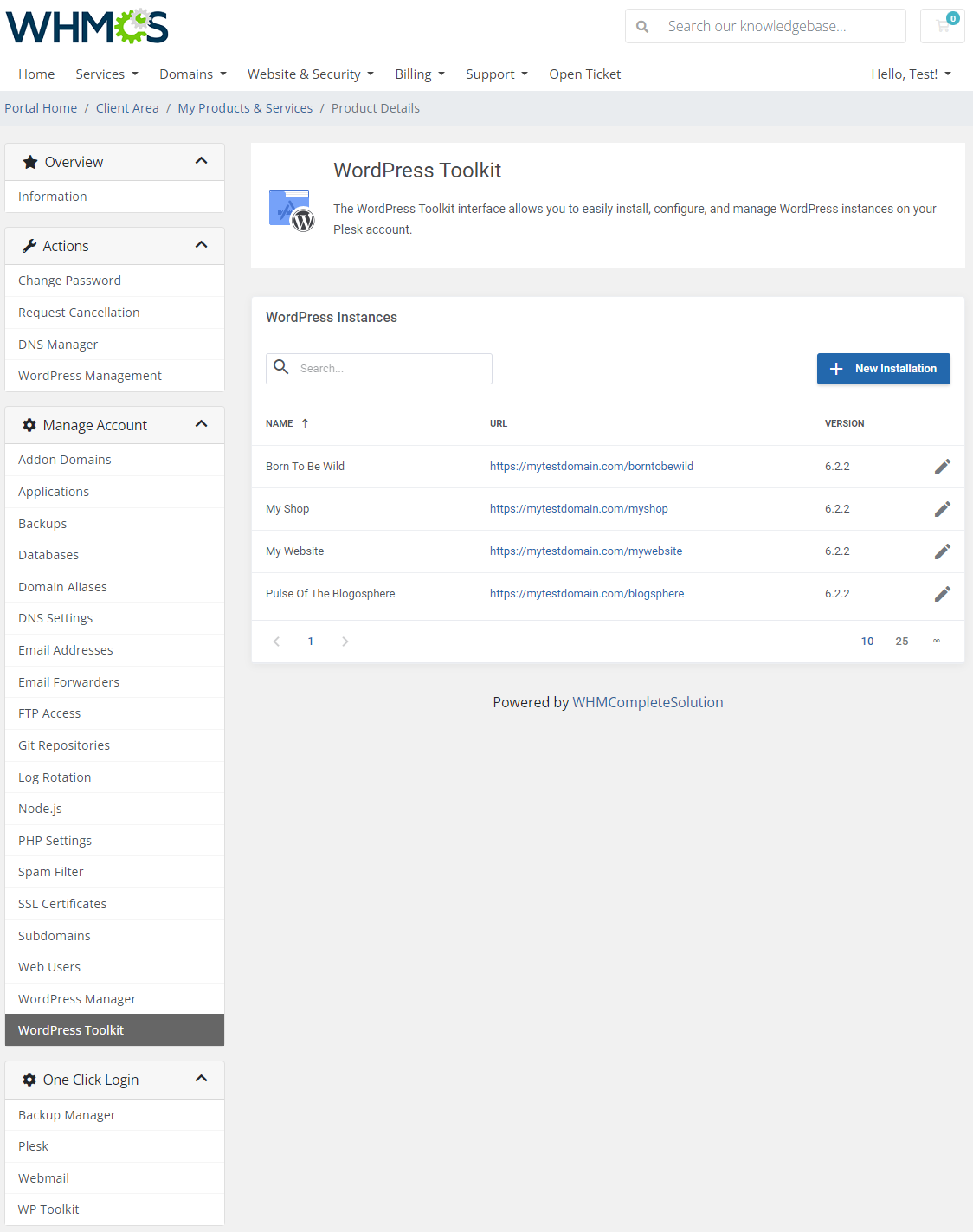The image size is (973, 1232).
Task: Open the Hello, Test! account menu
Action: (x=912, y=74)
